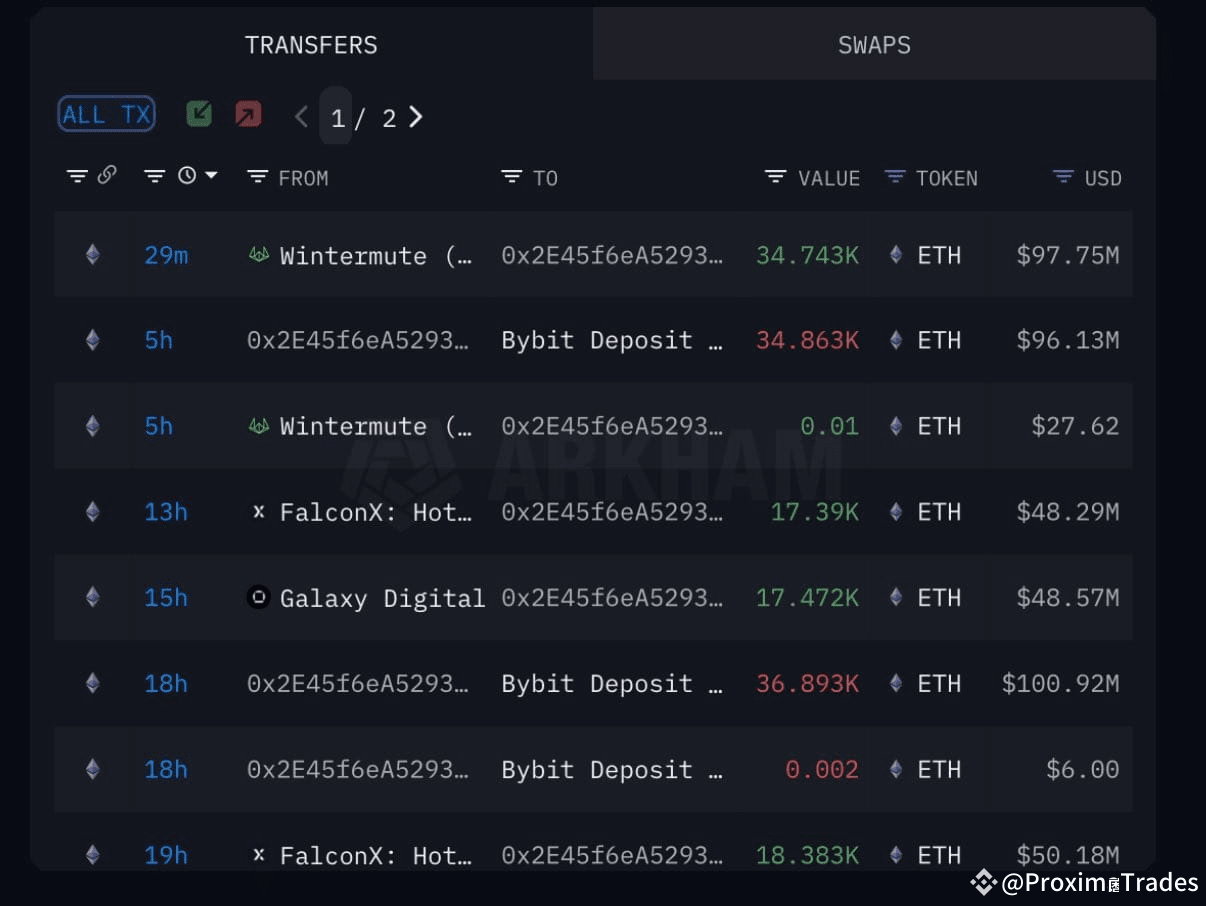Open the 15h transaction timestamp link
This screenshot has height=906, width=1206.
coord(166,598)
